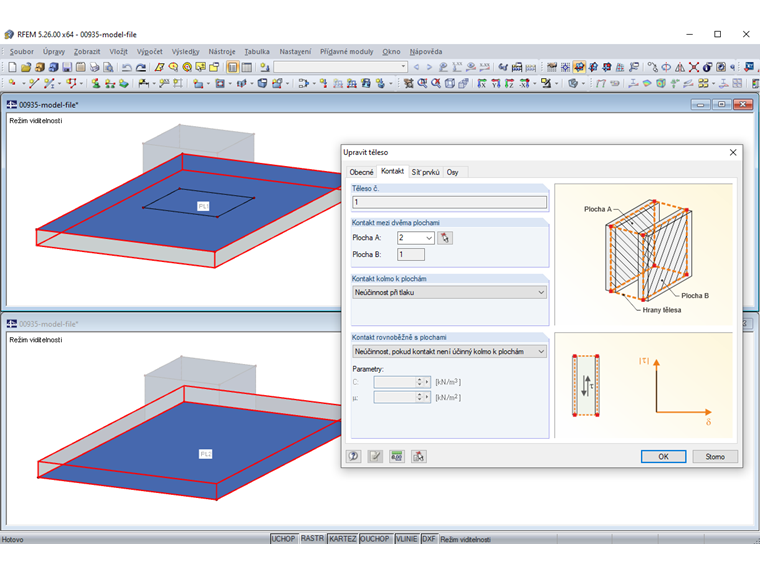Toggle UCHOP snap in status bar
The image size is (760, 570).
pos(283,538)
